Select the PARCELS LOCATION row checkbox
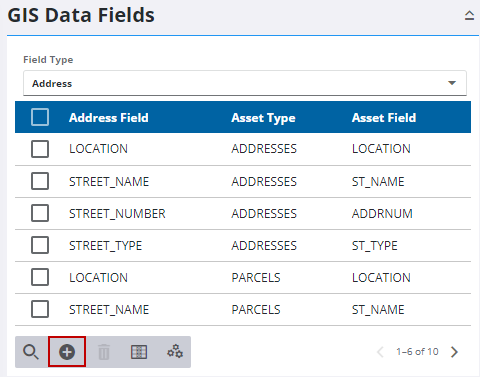This screenshot has height=377, width=480. (40, 277)
